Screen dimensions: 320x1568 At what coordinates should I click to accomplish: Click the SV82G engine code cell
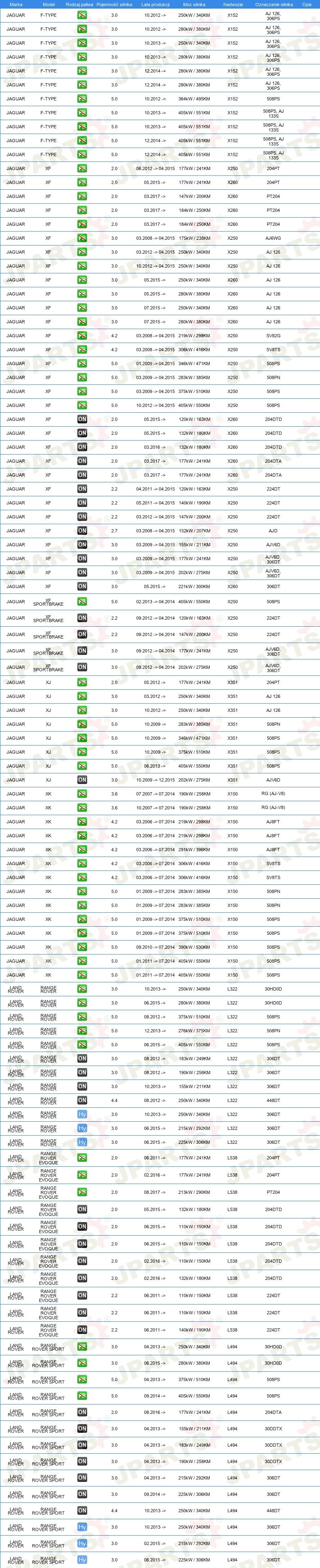pos(273,335)
